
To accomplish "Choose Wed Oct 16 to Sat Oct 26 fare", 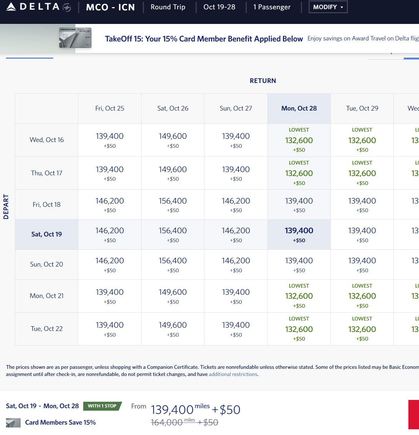I will coord(173,140).
